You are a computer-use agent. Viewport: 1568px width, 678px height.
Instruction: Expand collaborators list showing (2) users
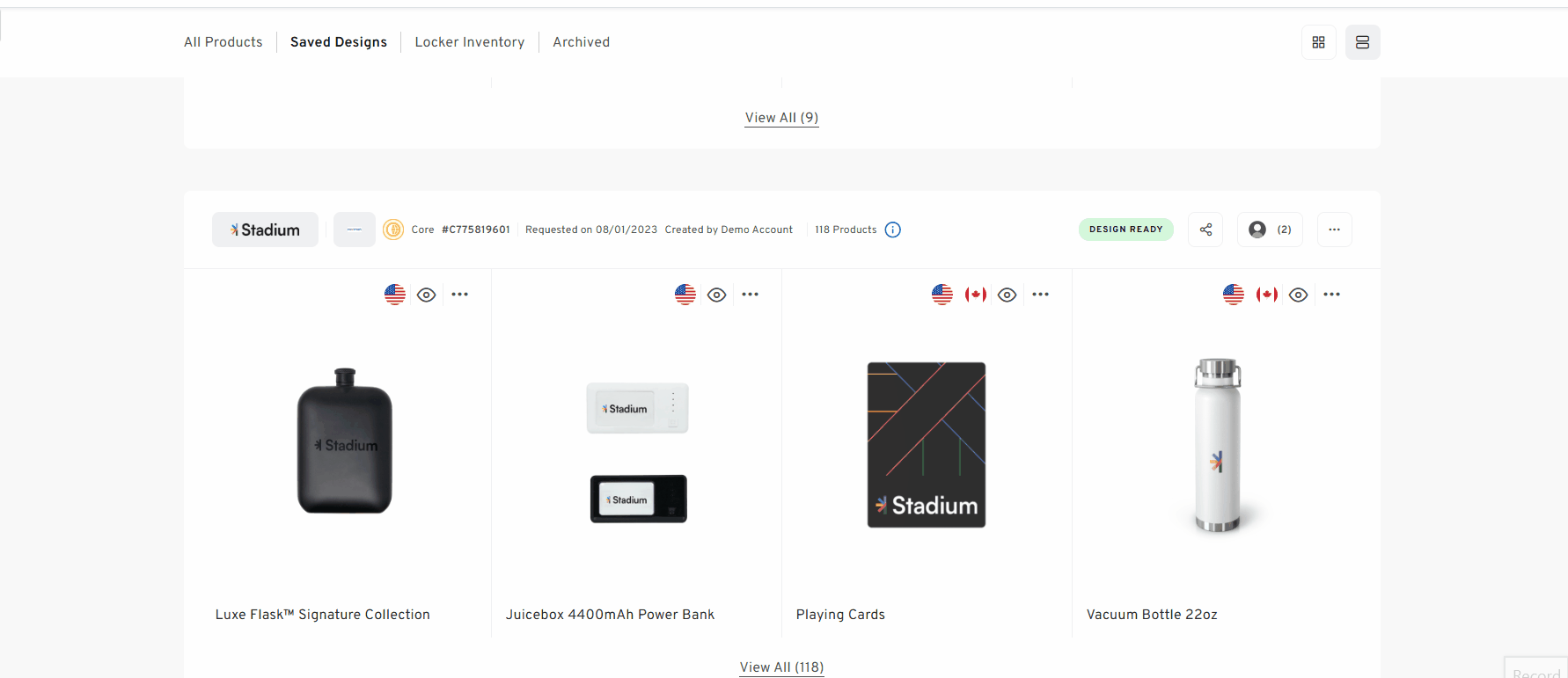[1270, 230]
